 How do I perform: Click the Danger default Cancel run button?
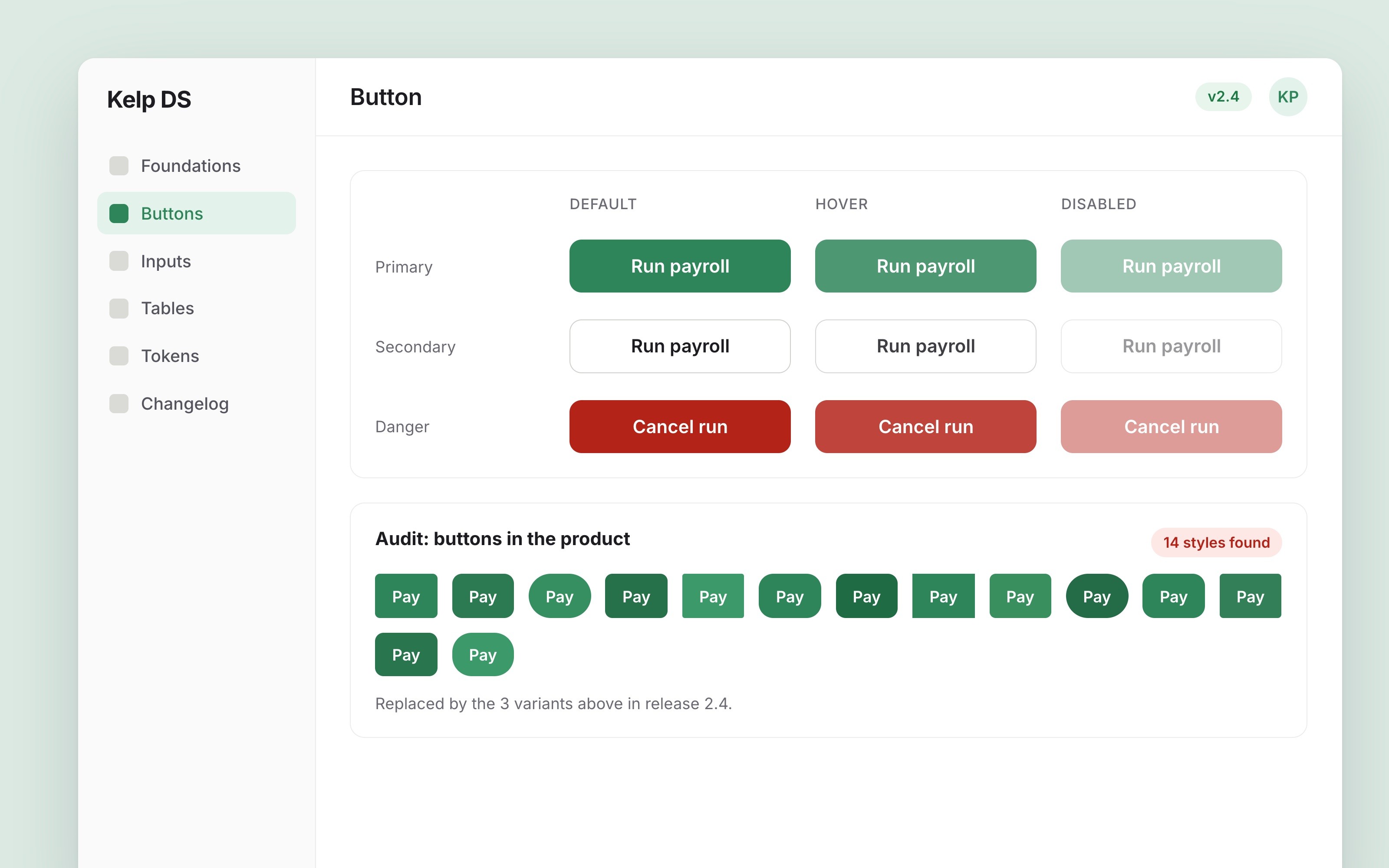(680, 427)
